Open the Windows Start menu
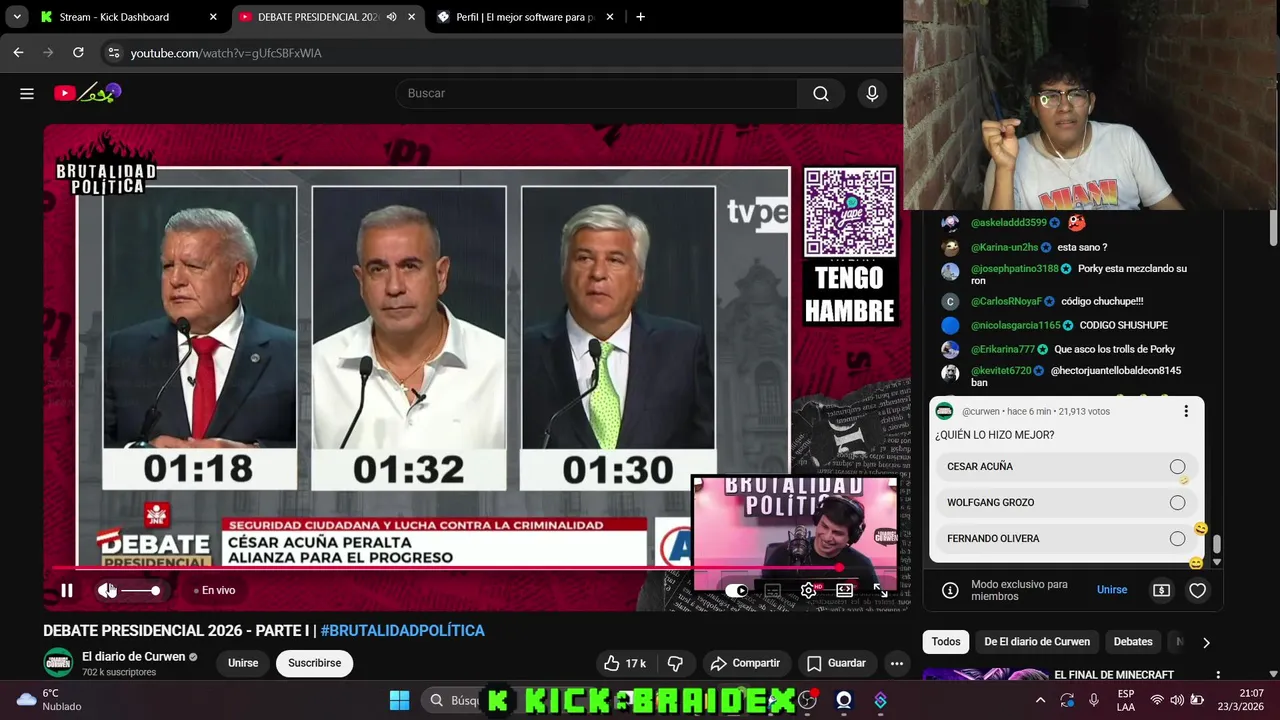This screenshot has width=1280, height=720. [399, 701]
